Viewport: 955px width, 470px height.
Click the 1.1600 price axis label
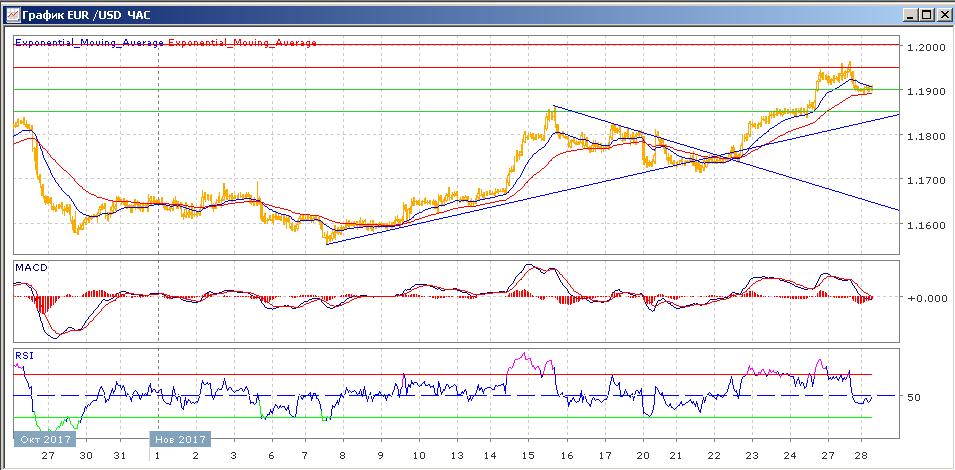tap(924, 225)
